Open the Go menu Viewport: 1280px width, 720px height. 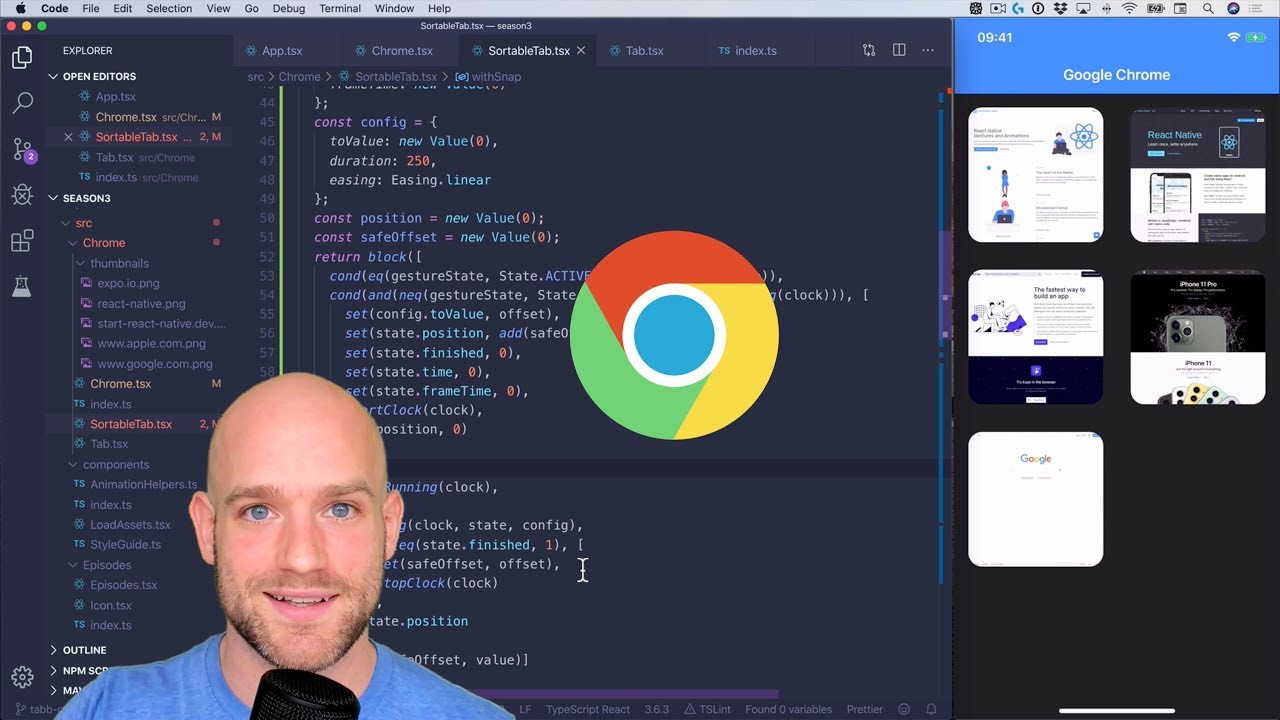pos(252,8)
